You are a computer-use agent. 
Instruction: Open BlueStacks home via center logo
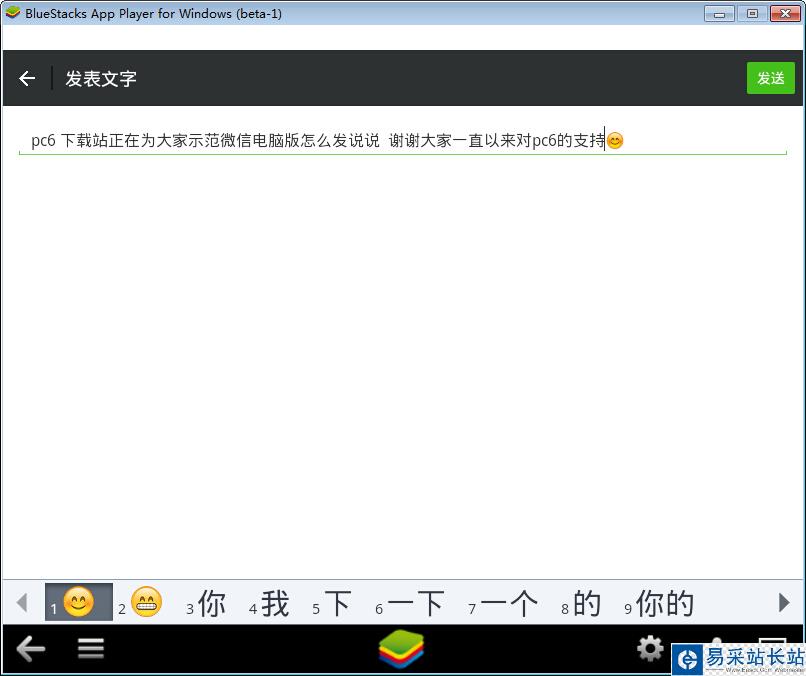tap(401, 649)
